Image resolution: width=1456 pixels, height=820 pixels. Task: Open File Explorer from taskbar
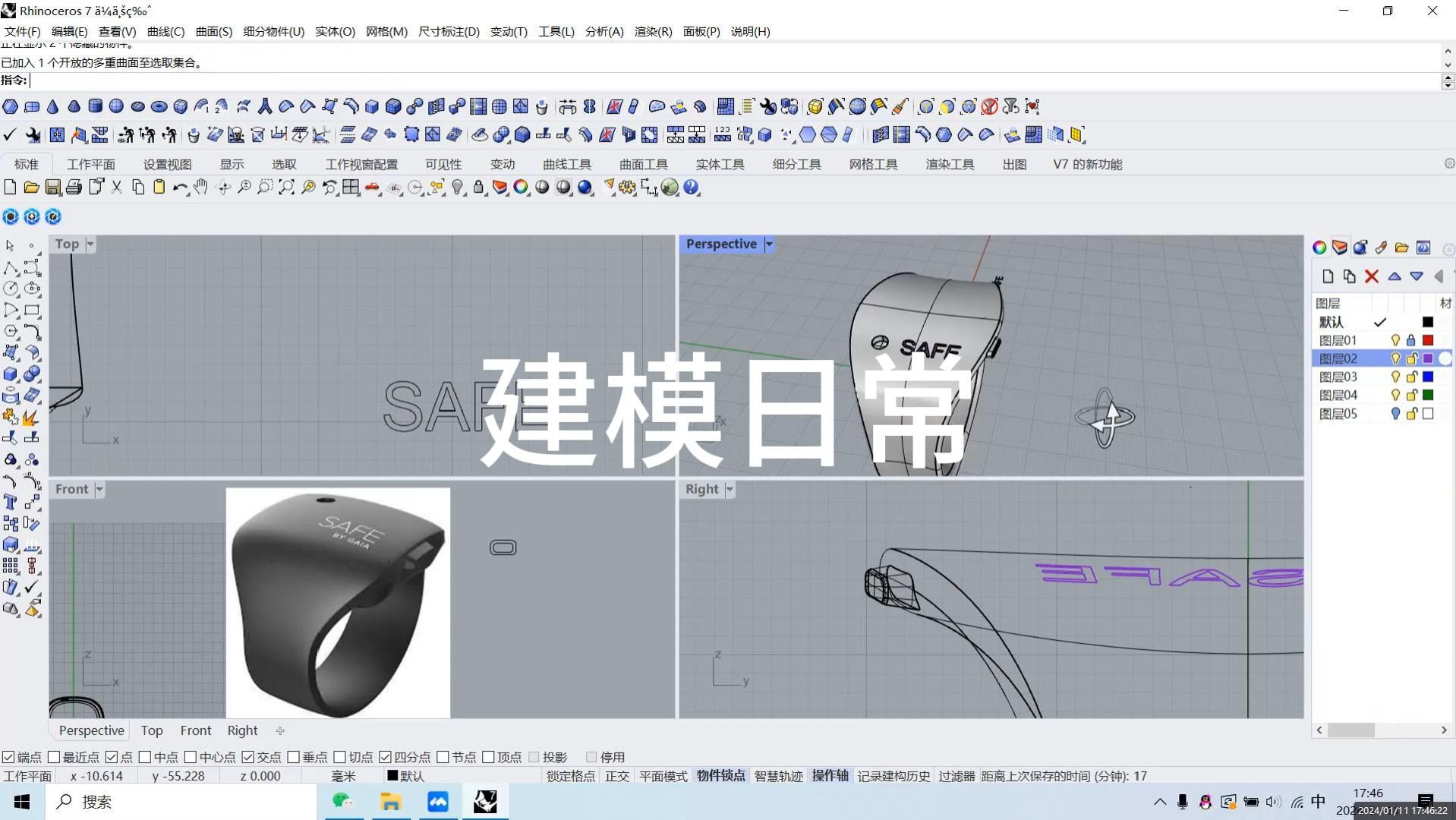[x=390, y=802]
